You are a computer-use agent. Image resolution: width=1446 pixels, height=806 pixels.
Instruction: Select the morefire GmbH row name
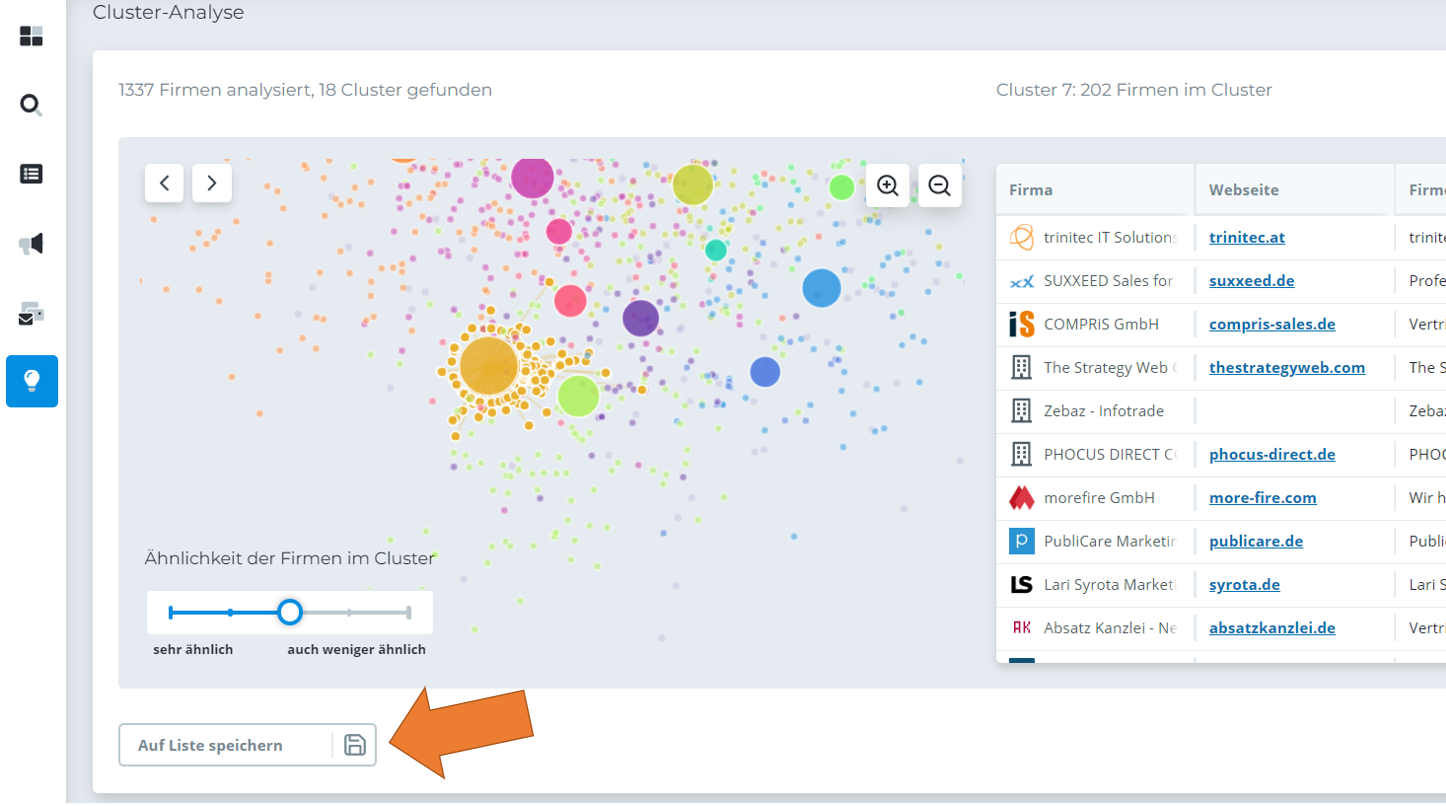[1099, 497]
